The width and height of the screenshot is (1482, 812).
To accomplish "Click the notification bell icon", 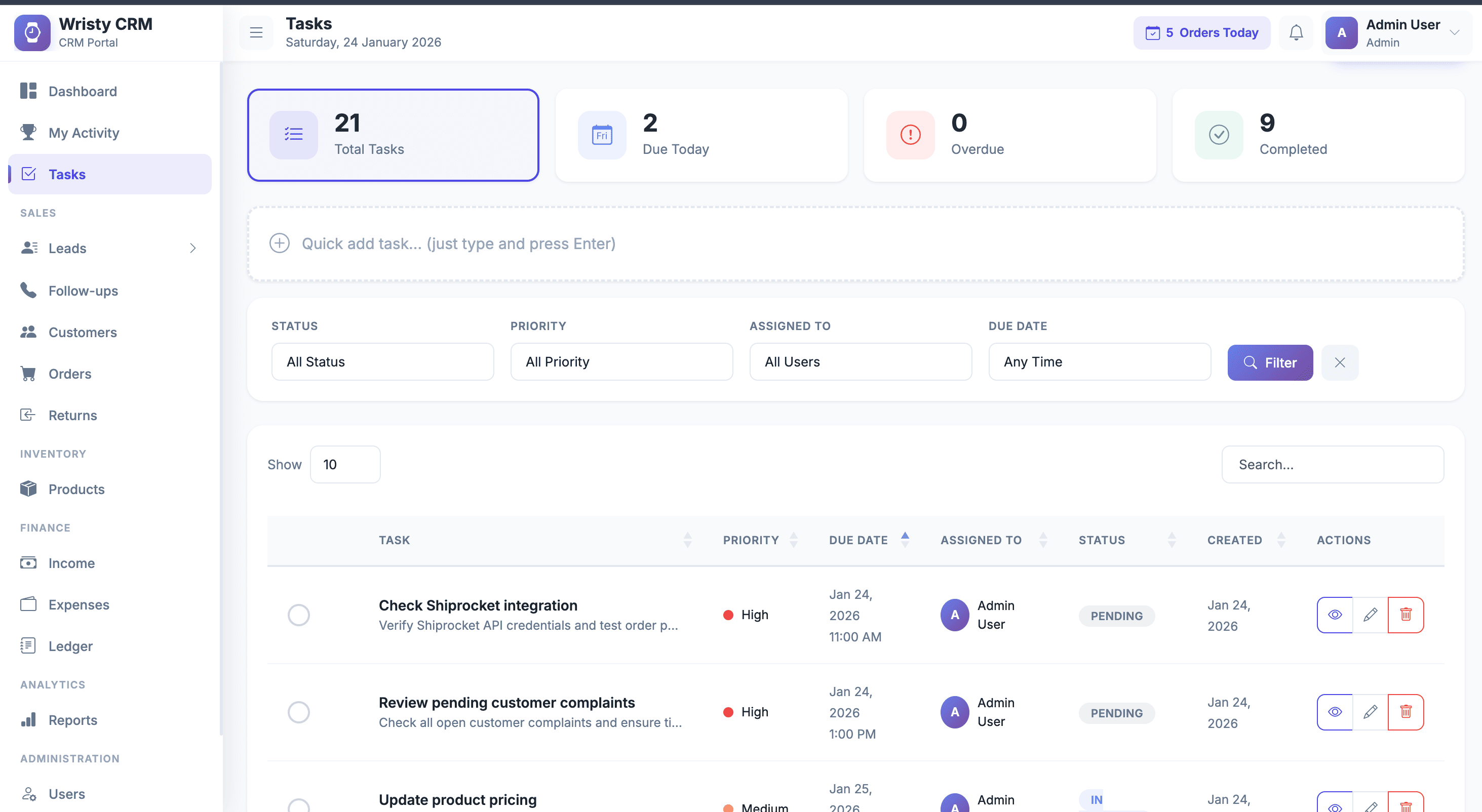I will point(1296,33).
